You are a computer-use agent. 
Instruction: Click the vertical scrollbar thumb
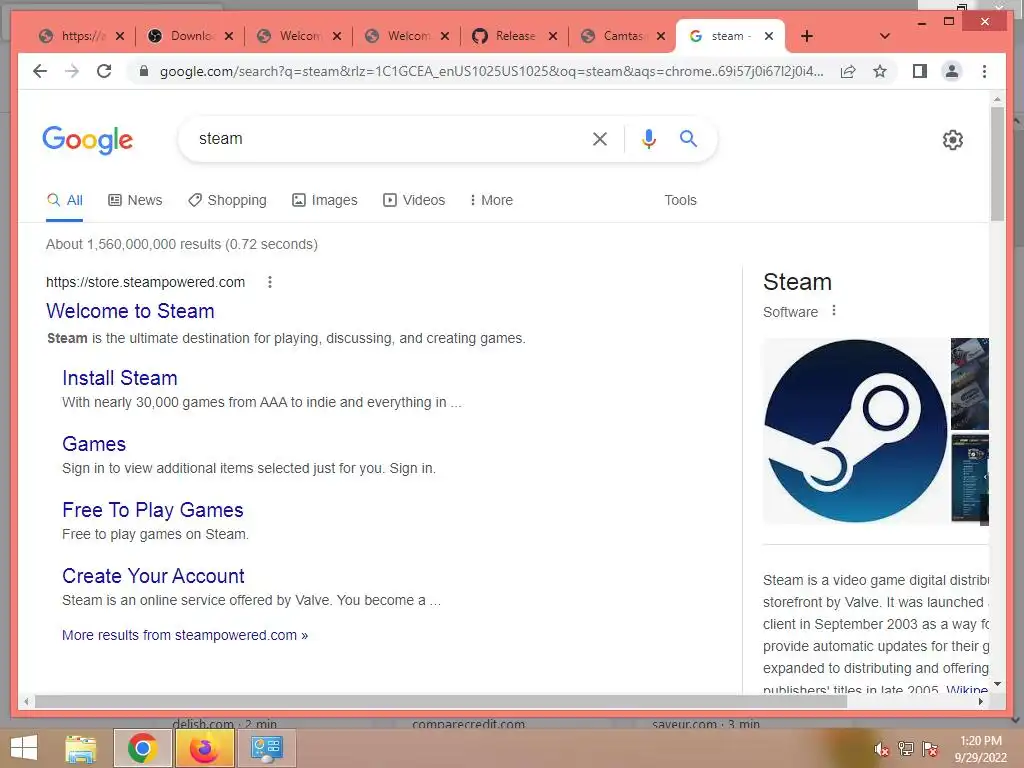[997, 163]
